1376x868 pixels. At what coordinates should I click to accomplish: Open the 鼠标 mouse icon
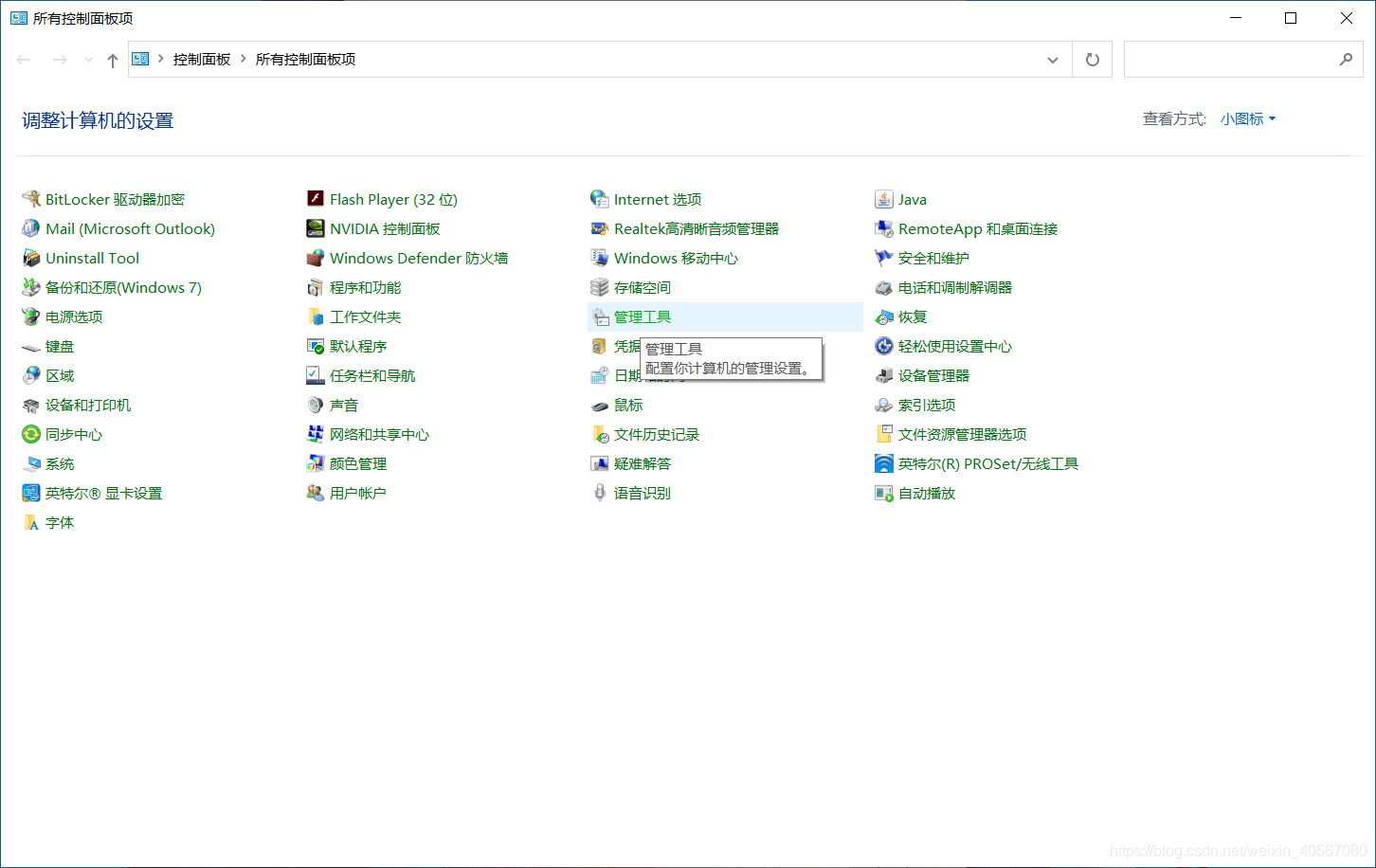pos(600,406)
